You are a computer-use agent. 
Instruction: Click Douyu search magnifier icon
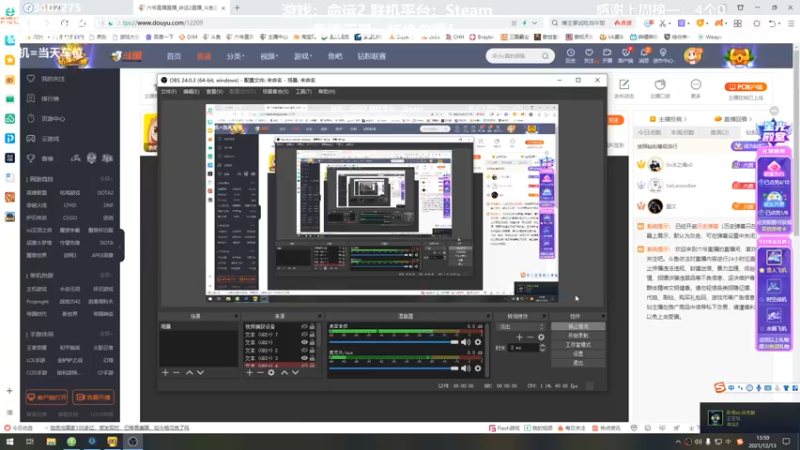click(x=545, y=56)
